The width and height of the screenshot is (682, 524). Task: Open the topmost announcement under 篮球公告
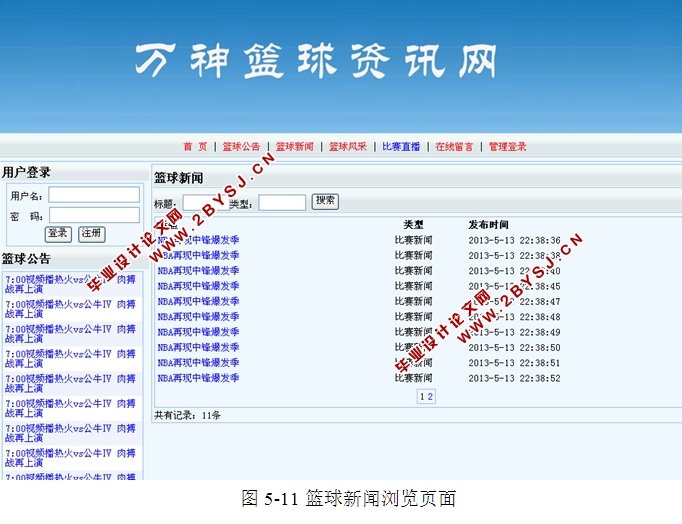[x=70, y=285]
